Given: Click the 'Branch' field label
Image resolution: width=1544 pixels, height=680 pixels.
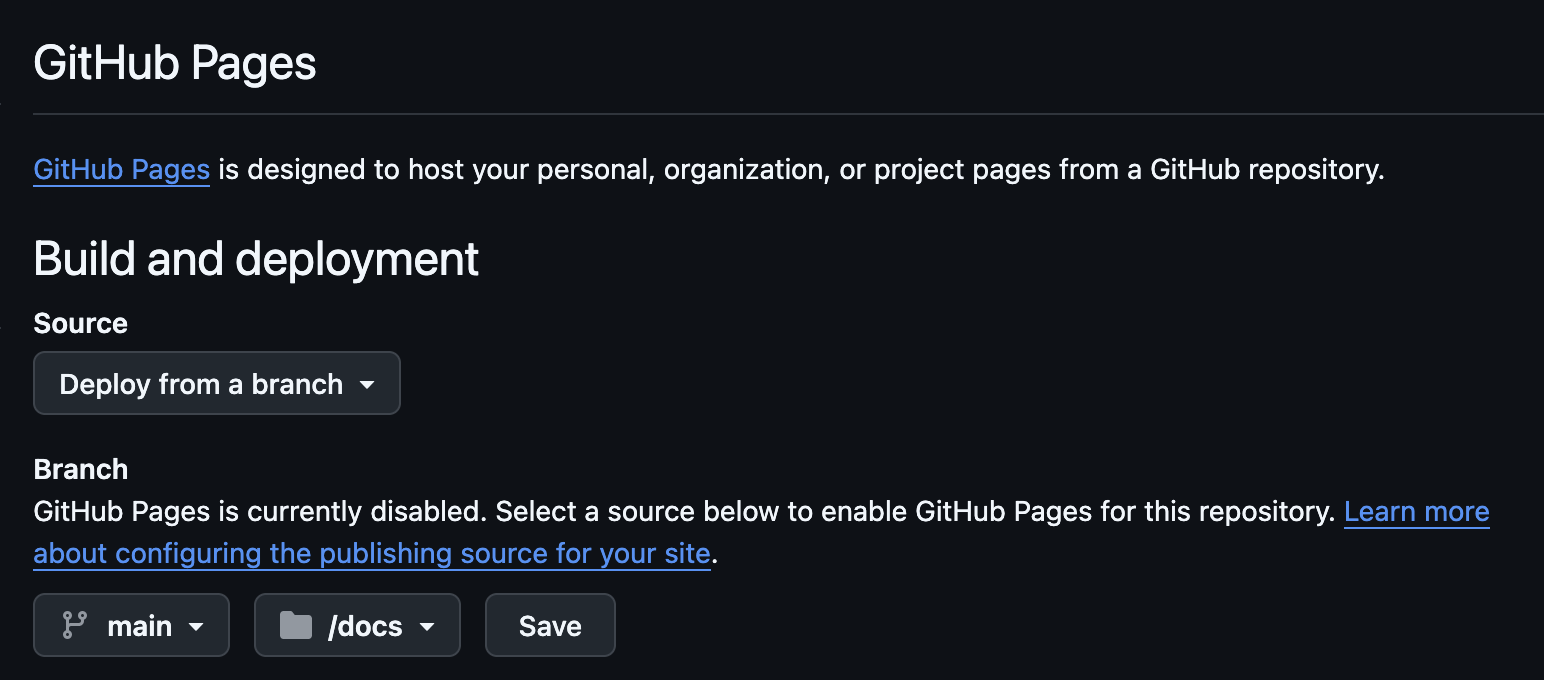Looking at the screenshot, I should coord(80,469).
